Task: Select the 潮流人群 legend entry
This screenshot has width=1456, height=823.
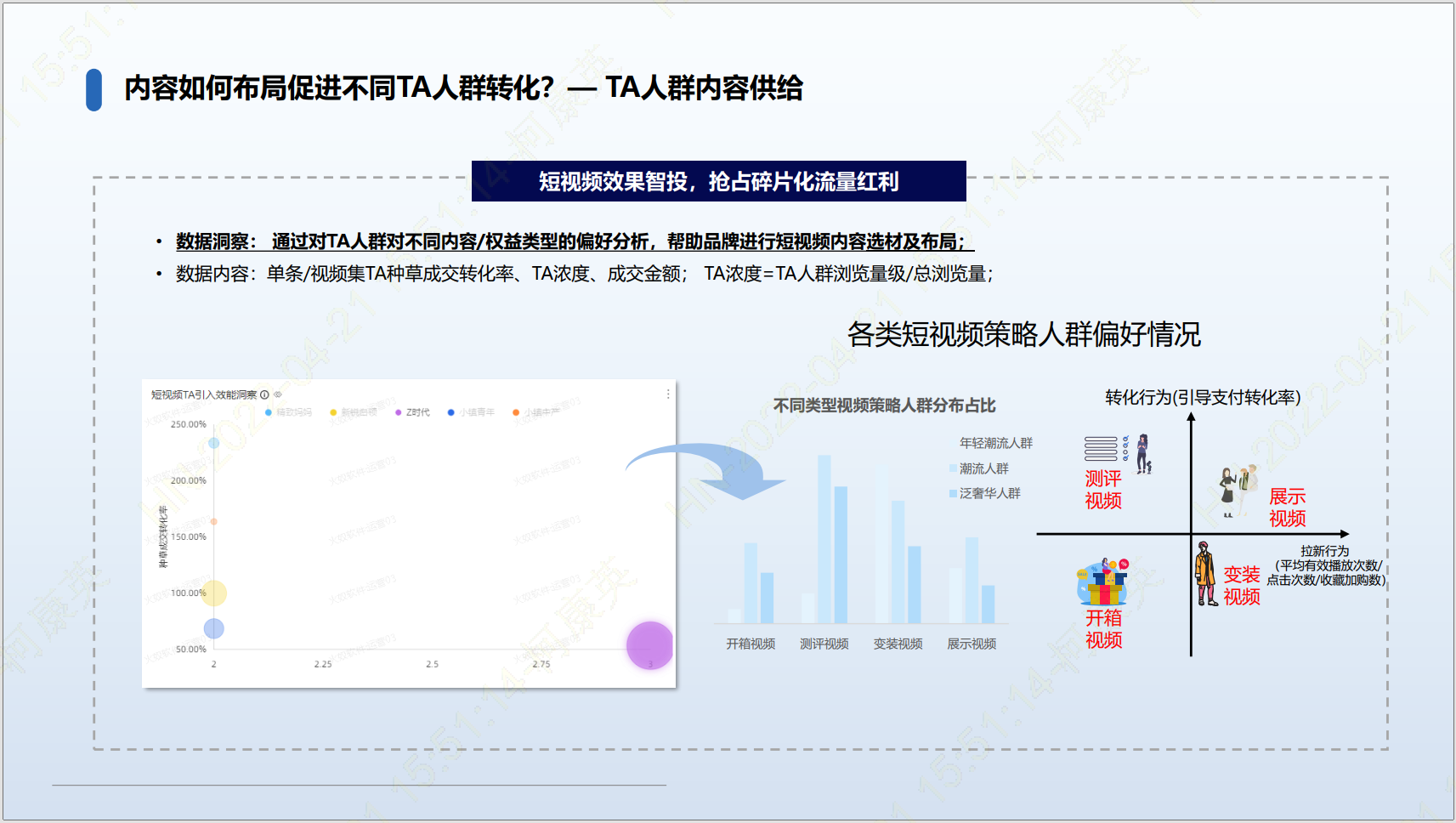Action: click(979, 468)
